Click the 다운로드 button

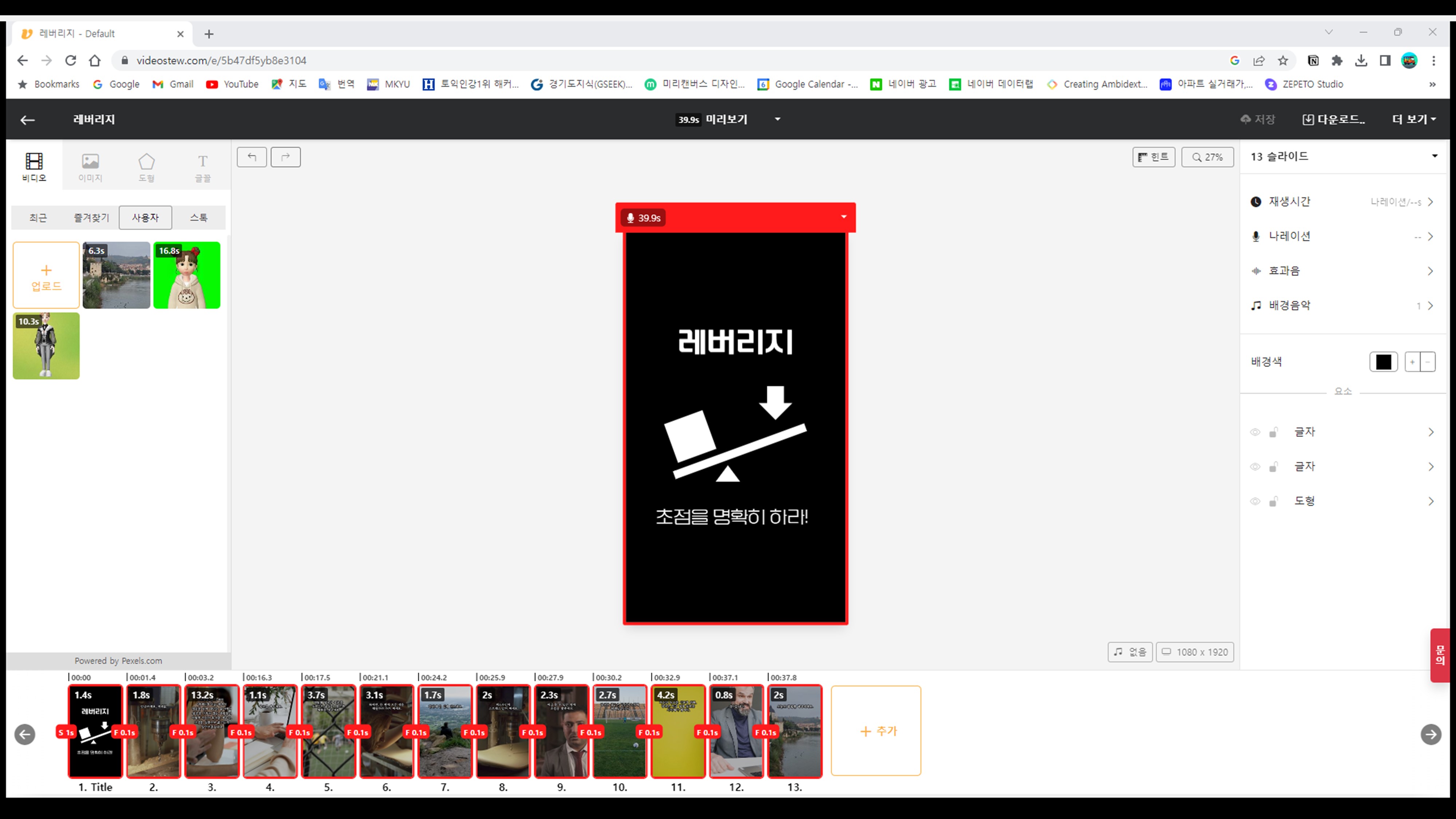click(1333, 119)
